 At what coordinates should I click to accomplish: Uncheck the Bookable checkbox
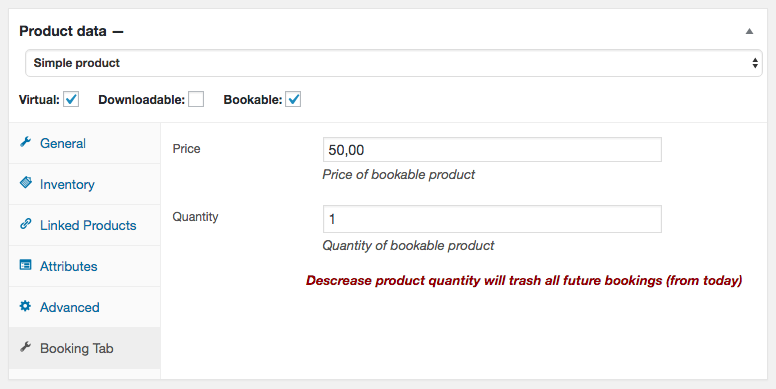(x=293, y=99)
